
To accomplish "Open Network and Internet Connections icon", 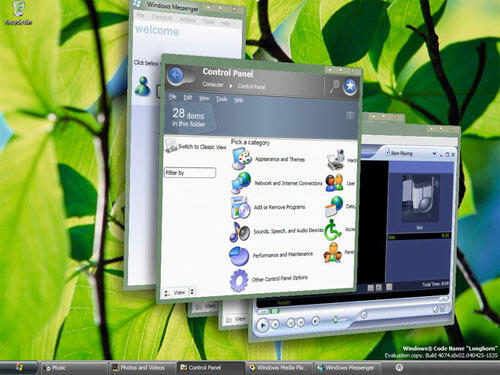I will coord(241,182).
